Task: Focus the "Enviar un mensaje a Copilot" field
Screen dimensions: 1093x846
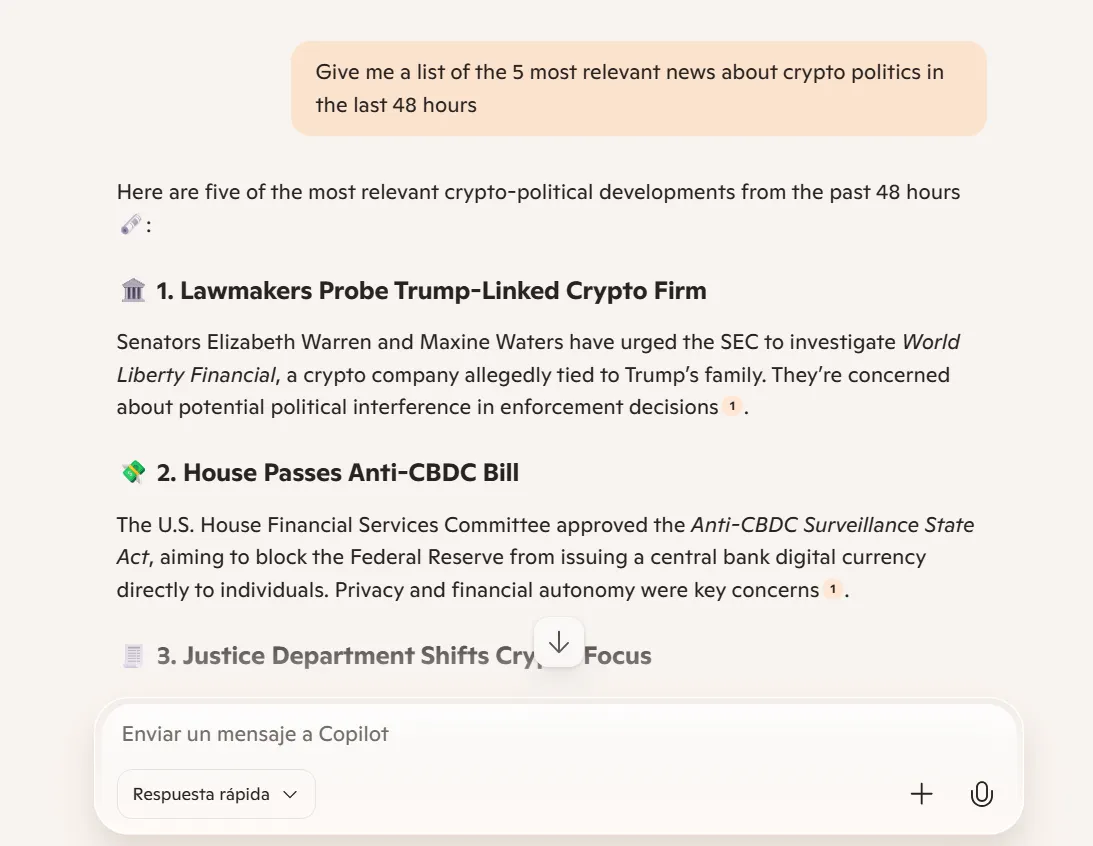Action: pos(500,734)
